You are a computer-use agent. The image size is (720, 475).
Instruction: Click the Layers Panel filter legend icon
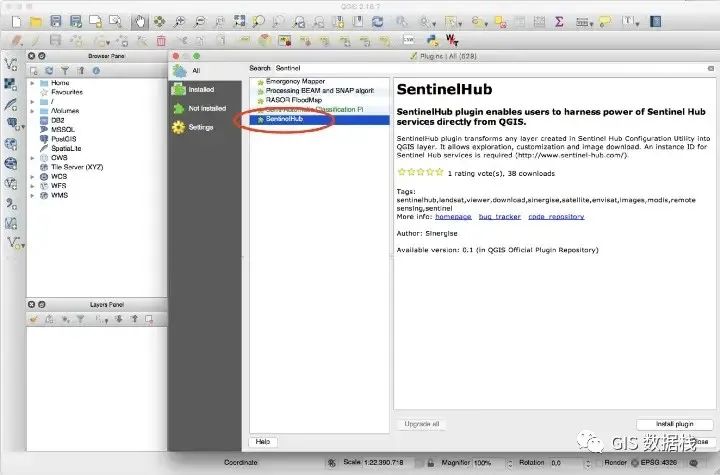coord(80,319)
